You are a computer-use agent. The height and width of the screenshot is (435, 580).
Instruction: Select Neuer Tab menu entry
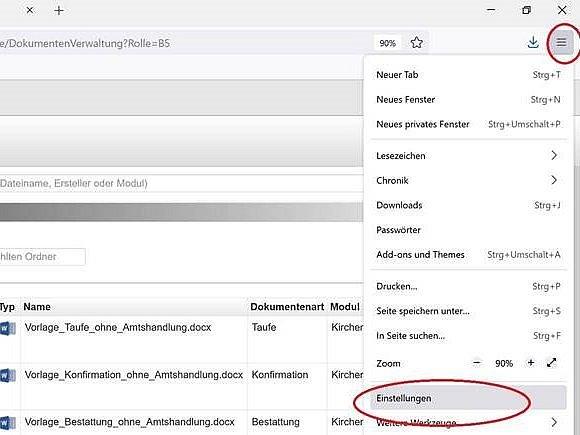(x=468, y=75)
